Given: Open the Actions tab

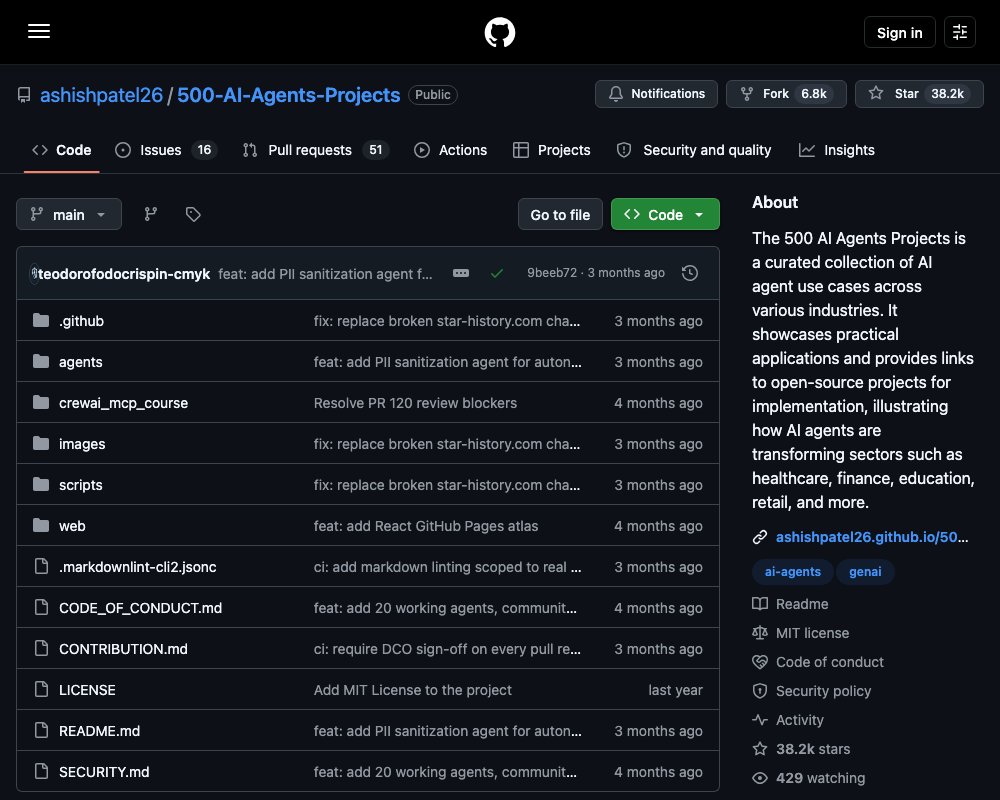Looking at the screenshot, I should (x=450, y=150).
